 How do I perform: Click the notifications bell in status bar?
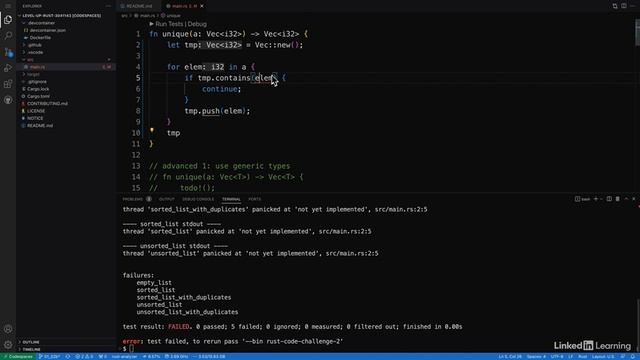point(633,356)
